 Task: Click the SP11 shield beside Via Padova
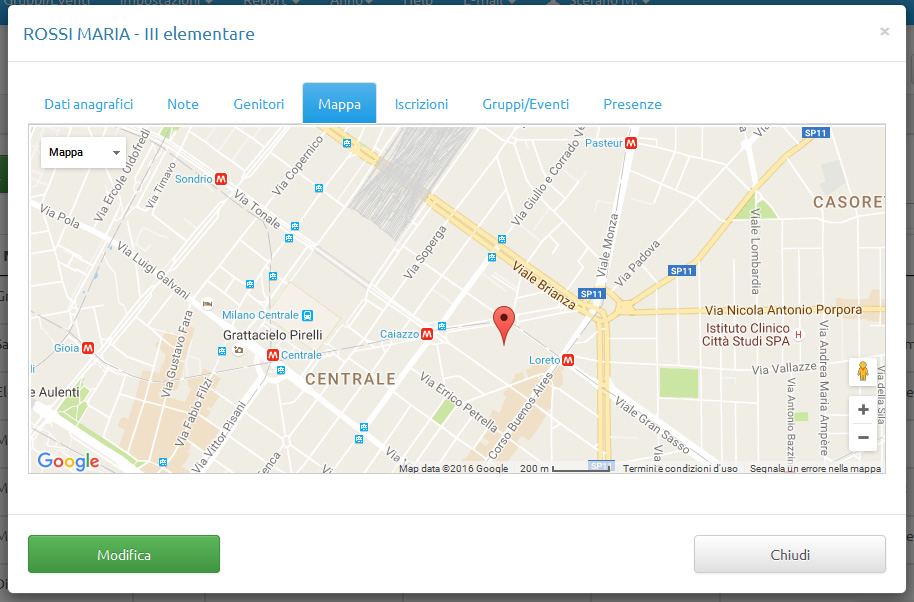681,270
